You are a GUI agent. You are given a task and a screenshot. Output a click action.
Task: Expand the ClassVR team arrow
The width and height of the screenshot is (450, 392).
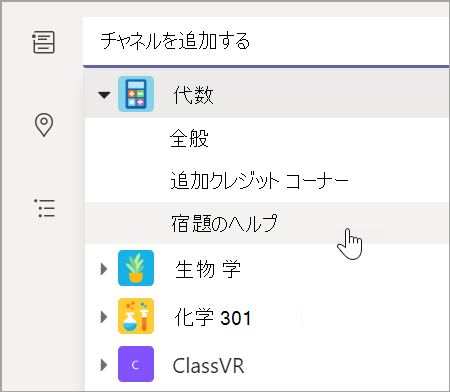pyautogui.click(x=104, y=365)
